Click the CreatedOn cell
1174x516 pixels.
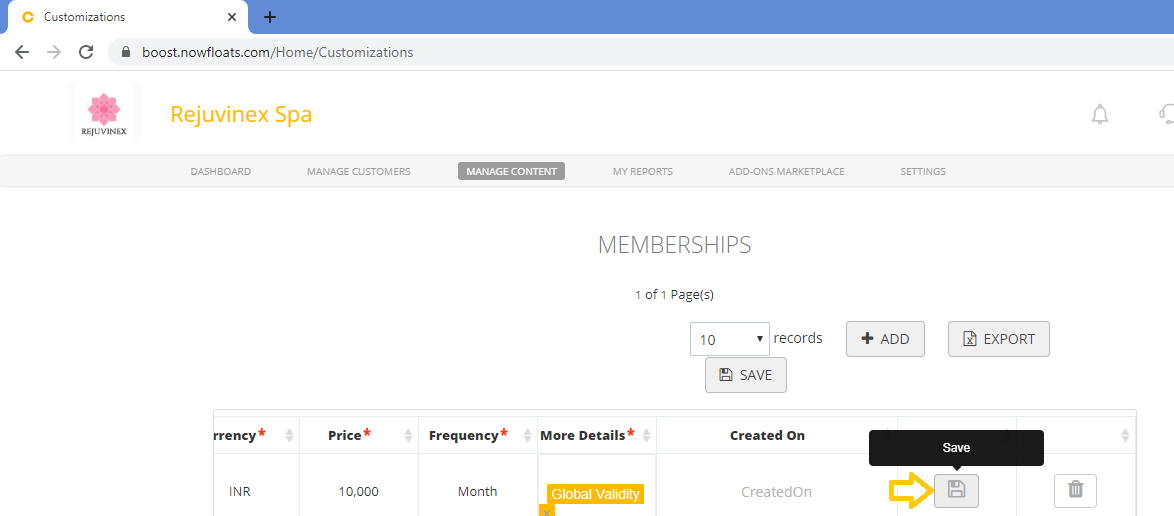(776, 492)
